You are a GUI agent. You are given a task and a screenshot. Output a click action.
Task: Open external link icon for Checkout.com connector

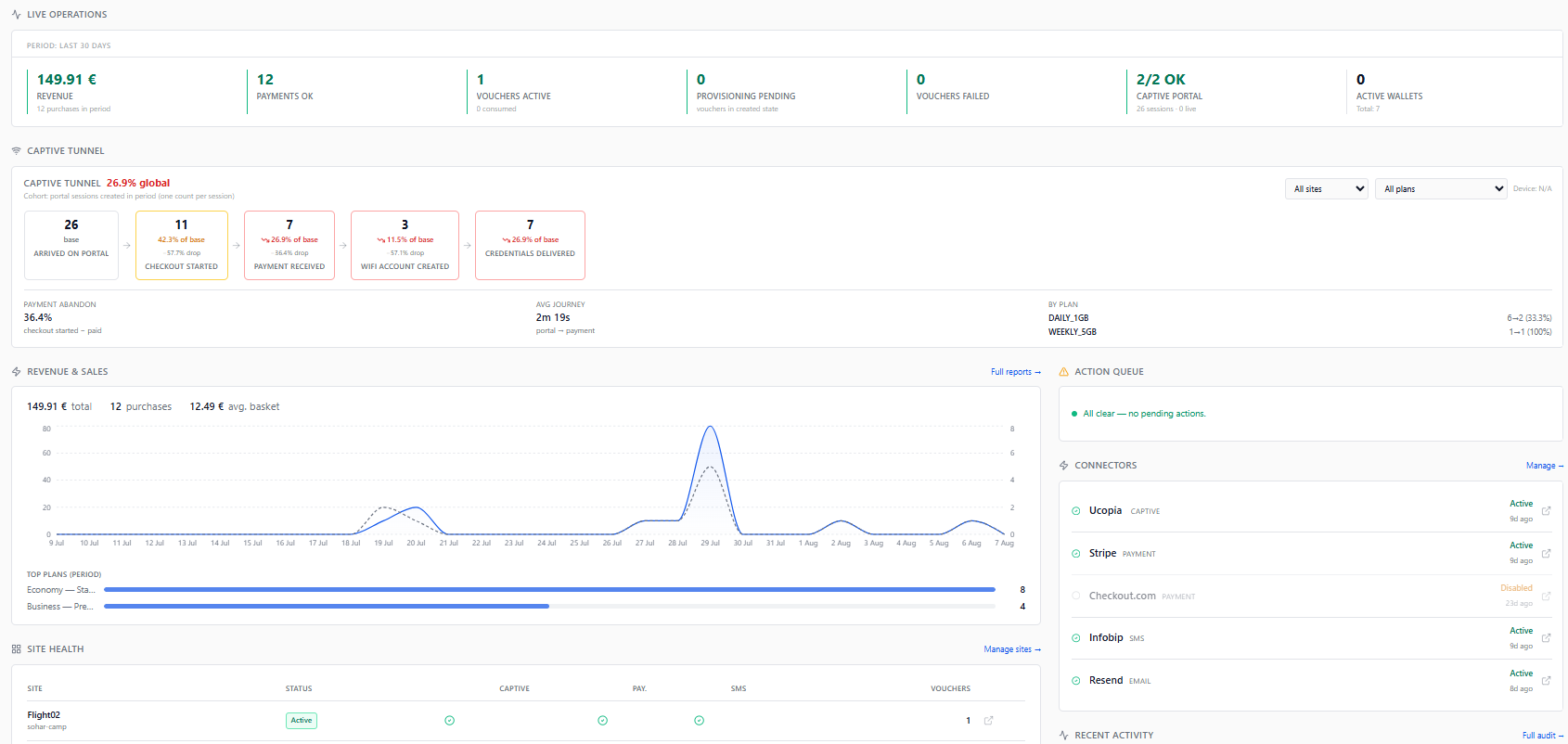1546,596
